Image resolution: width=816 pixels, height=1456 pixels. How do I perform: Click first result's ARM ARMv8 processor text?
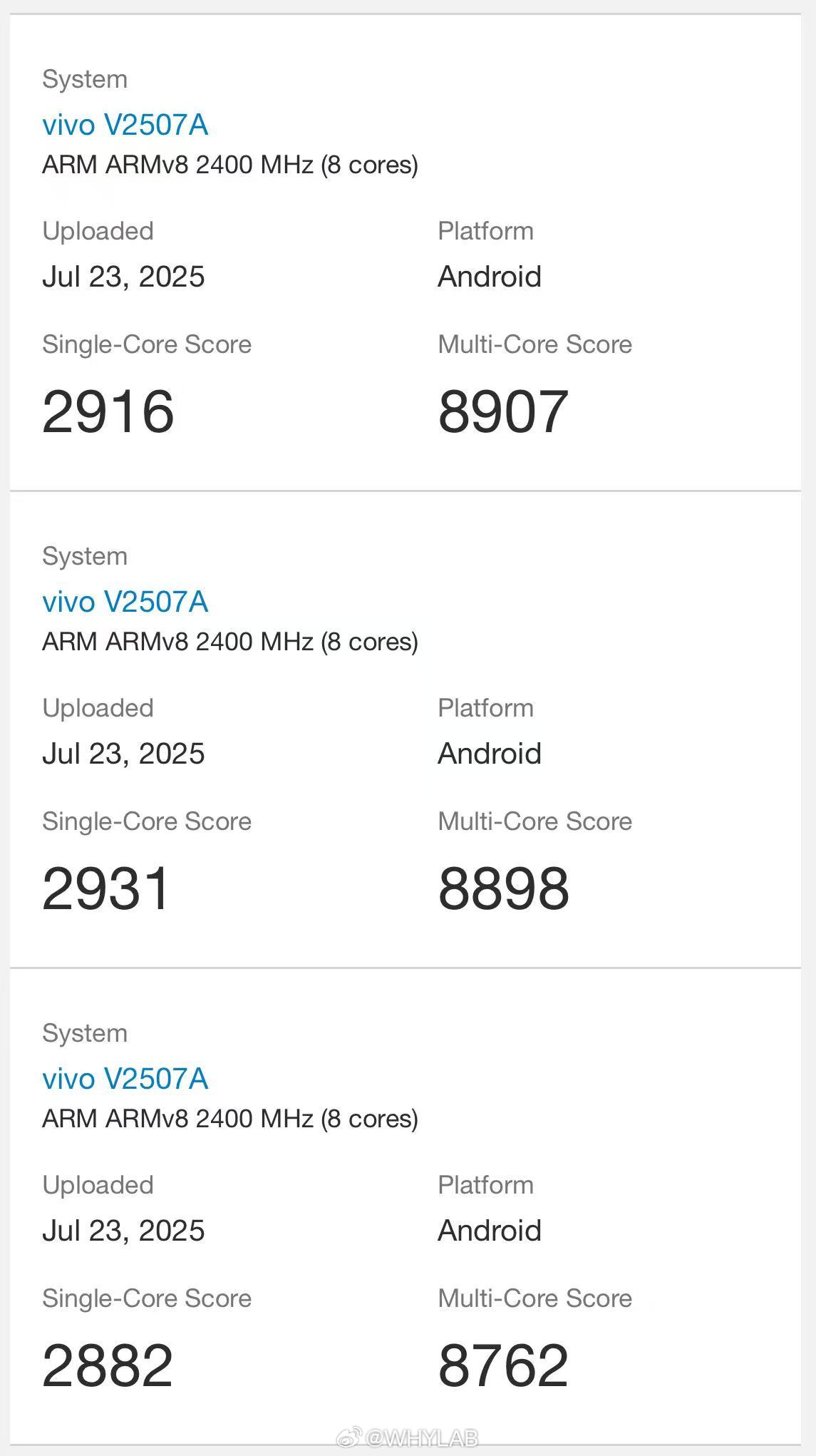tap(230, 165)
